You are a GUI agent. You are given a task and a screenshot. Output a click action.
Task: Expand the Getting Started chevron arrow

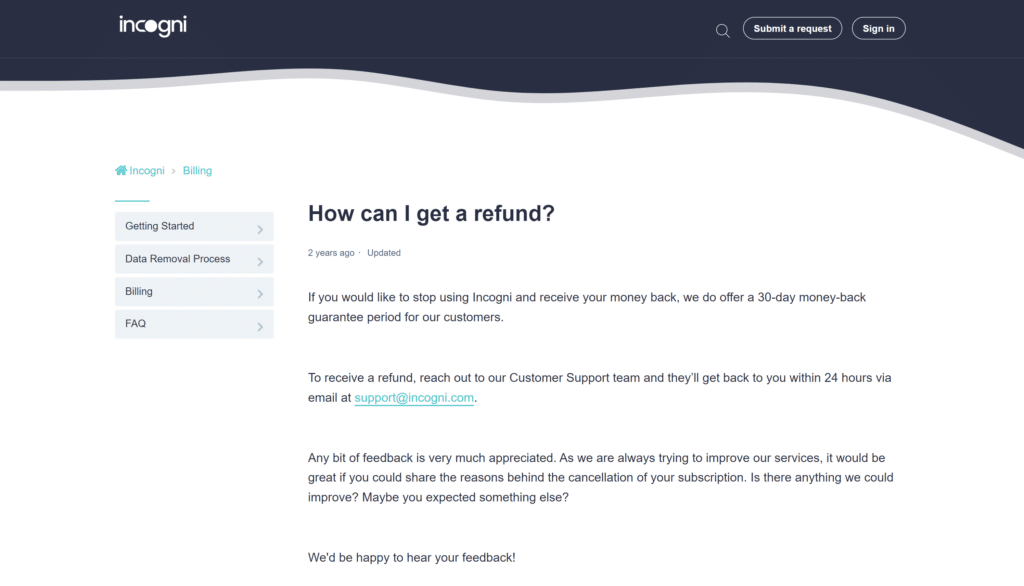(x=260, y=229)
